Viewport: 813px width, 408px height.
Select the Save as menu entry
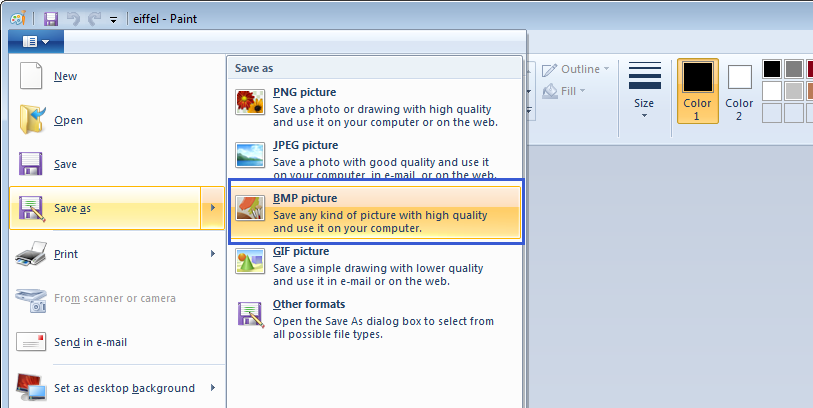point(105,208)
